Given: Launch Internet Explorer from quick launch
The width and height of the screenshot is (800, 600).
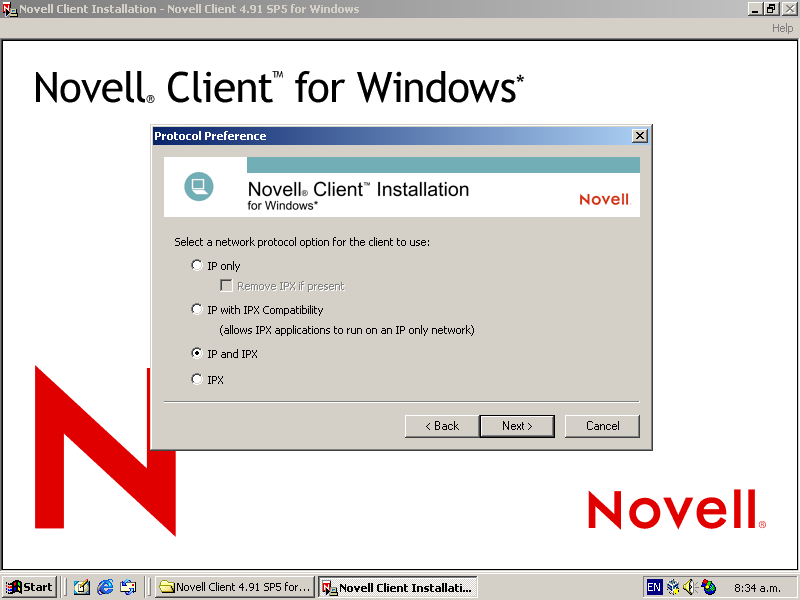Looking at the screenshot, I should (105, 587).
